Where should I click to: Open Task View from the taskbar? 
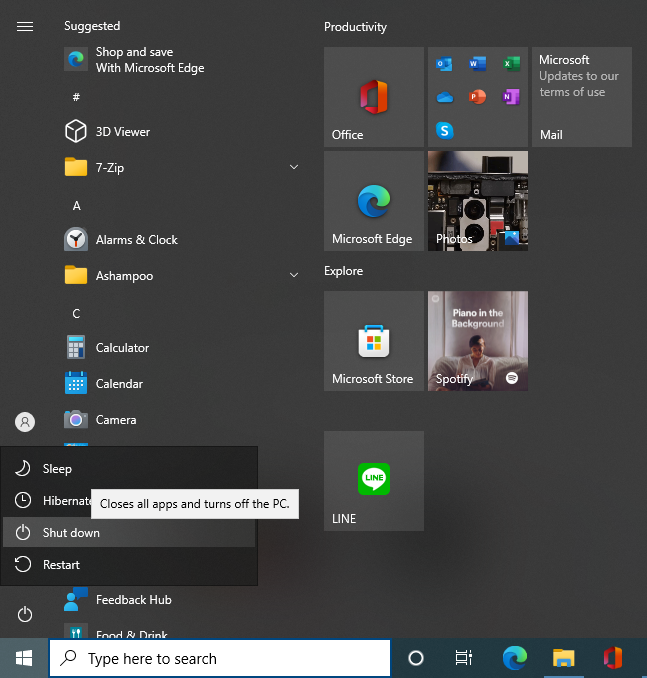pyautogui.click(x=464, y=658)
